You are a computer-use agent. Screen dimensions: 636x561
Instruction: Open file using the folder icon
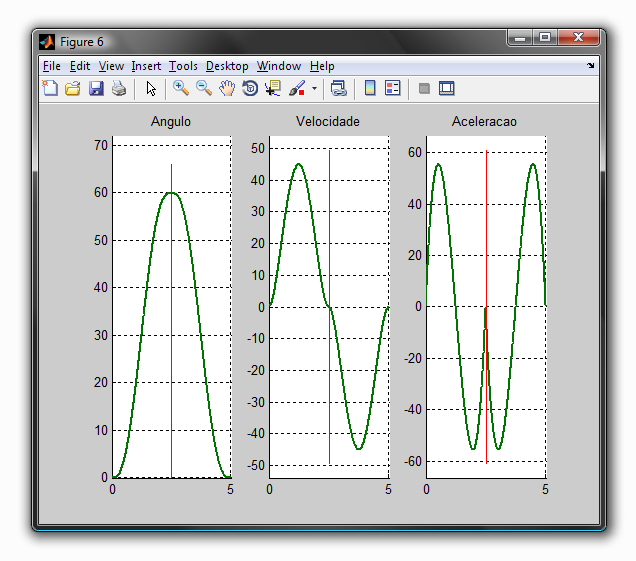pos(73,89)
